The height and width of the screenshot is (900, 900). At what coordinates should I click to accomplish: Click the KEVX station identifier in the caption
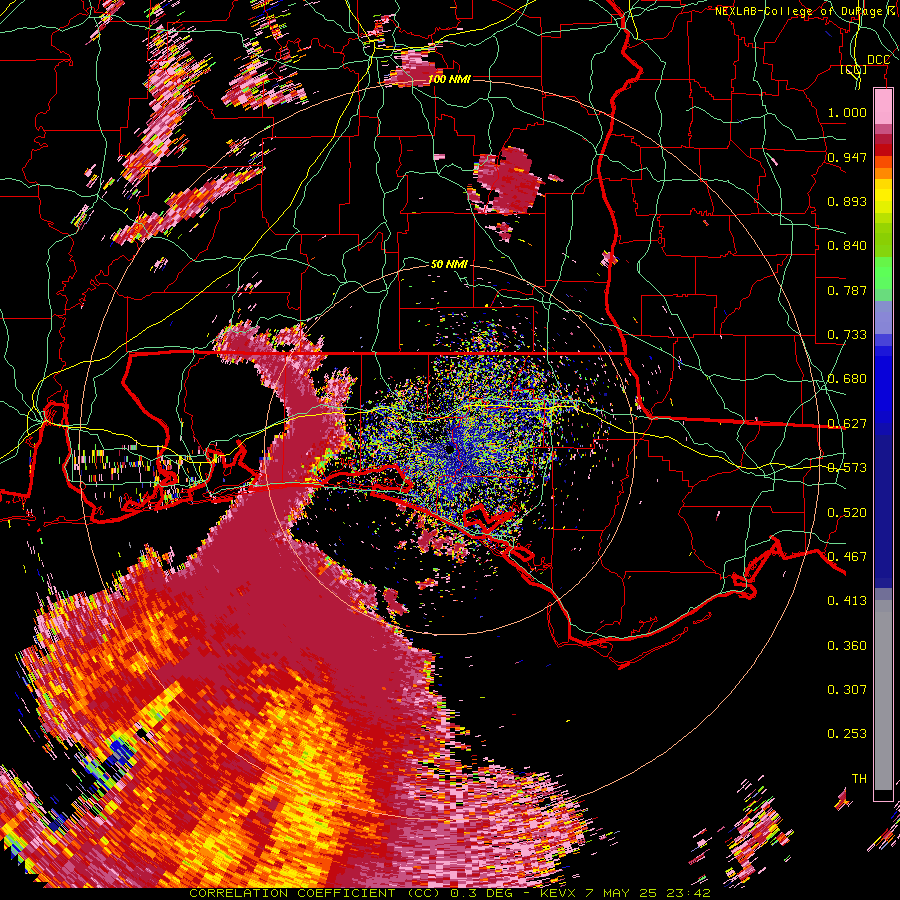(x=560, y=893)
